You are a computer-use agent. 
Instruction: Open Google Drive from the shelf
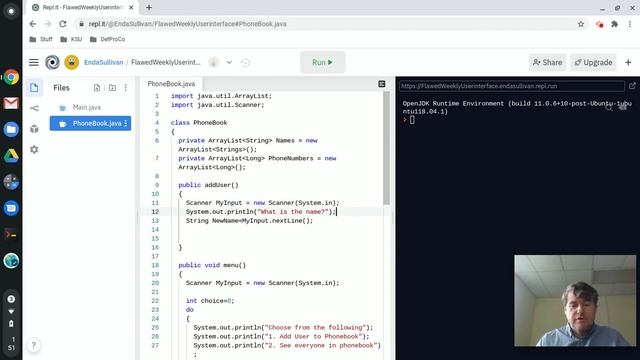click(11, 156)
